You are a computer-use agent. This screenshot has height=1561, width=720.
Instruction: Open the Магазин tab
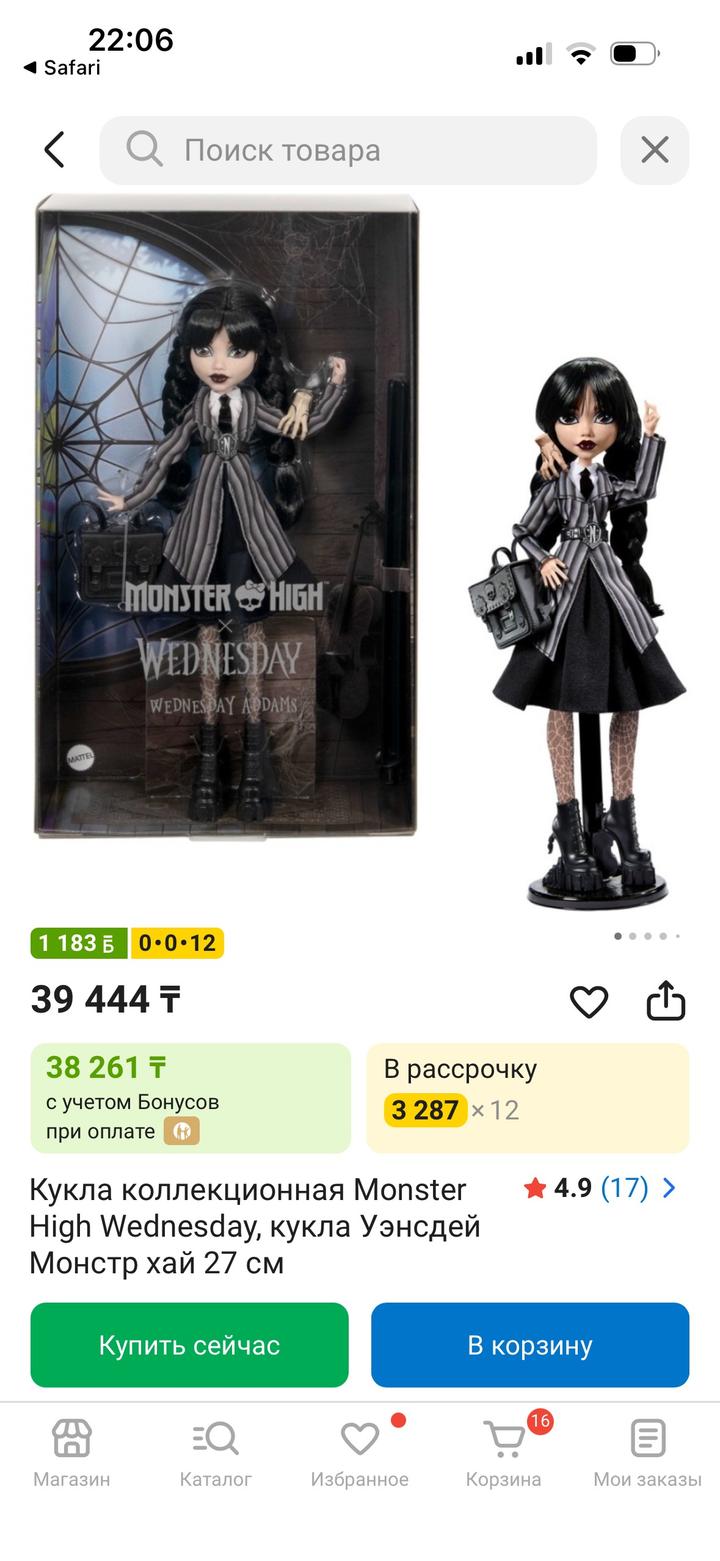pyautogui.click(x=72, y=1454)
